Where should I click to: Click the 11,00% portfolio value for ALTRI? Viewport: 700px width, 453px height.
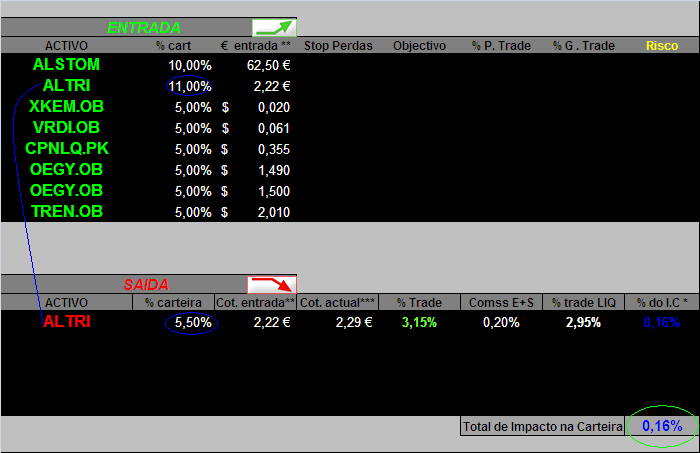point(190,87)
